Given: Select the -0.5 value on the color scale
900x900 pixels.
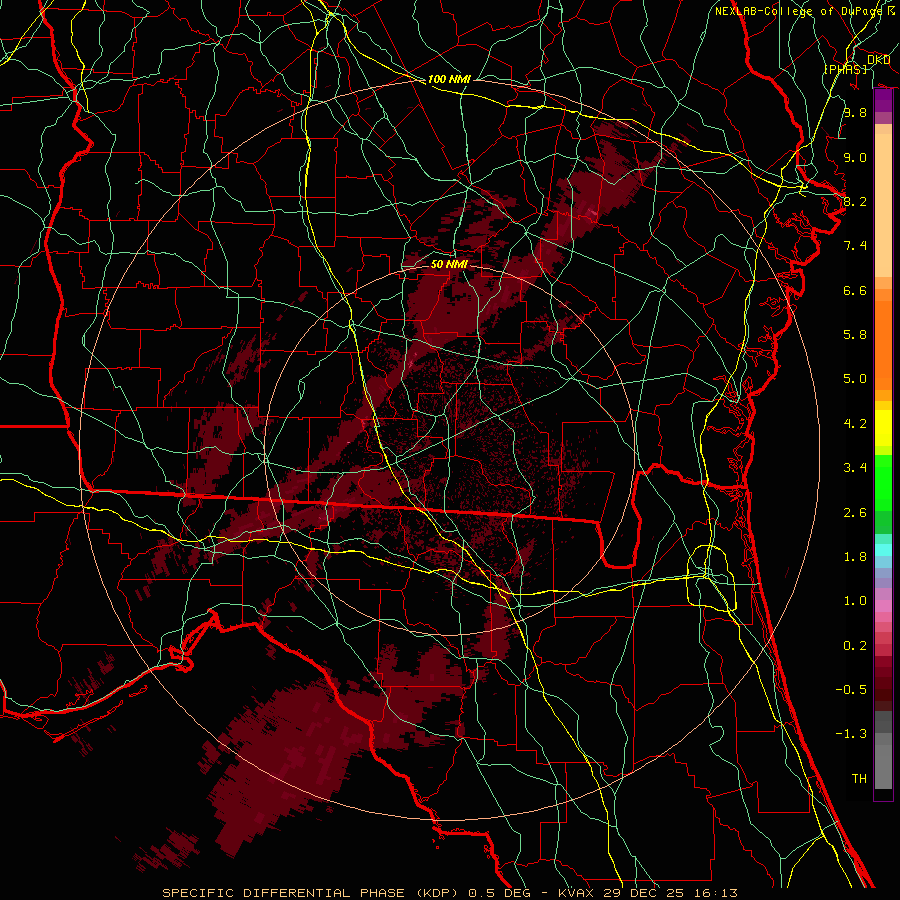Looking at the screenshot, I should click(851, 690).
